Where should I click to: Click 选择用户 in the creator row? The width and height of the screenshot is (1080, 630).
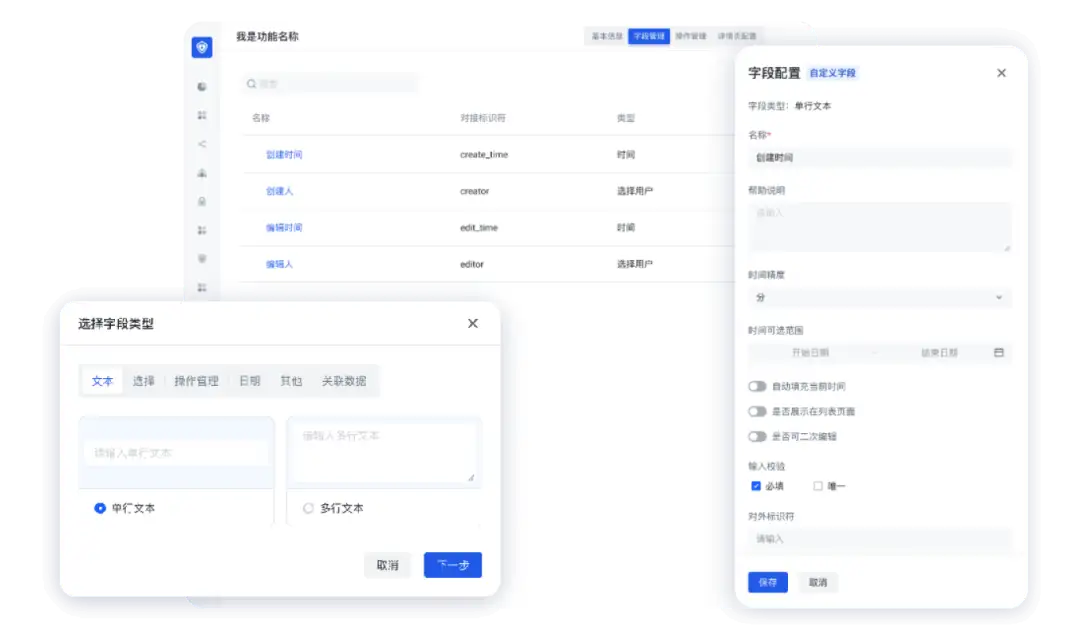pyautogui.click(x=634, y=191)
